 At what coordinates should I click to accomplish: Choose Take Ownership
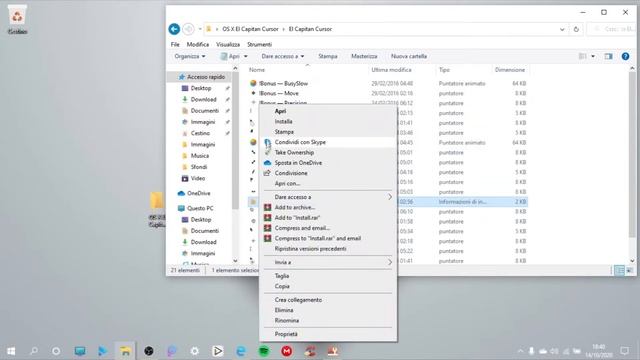(328, 152)
